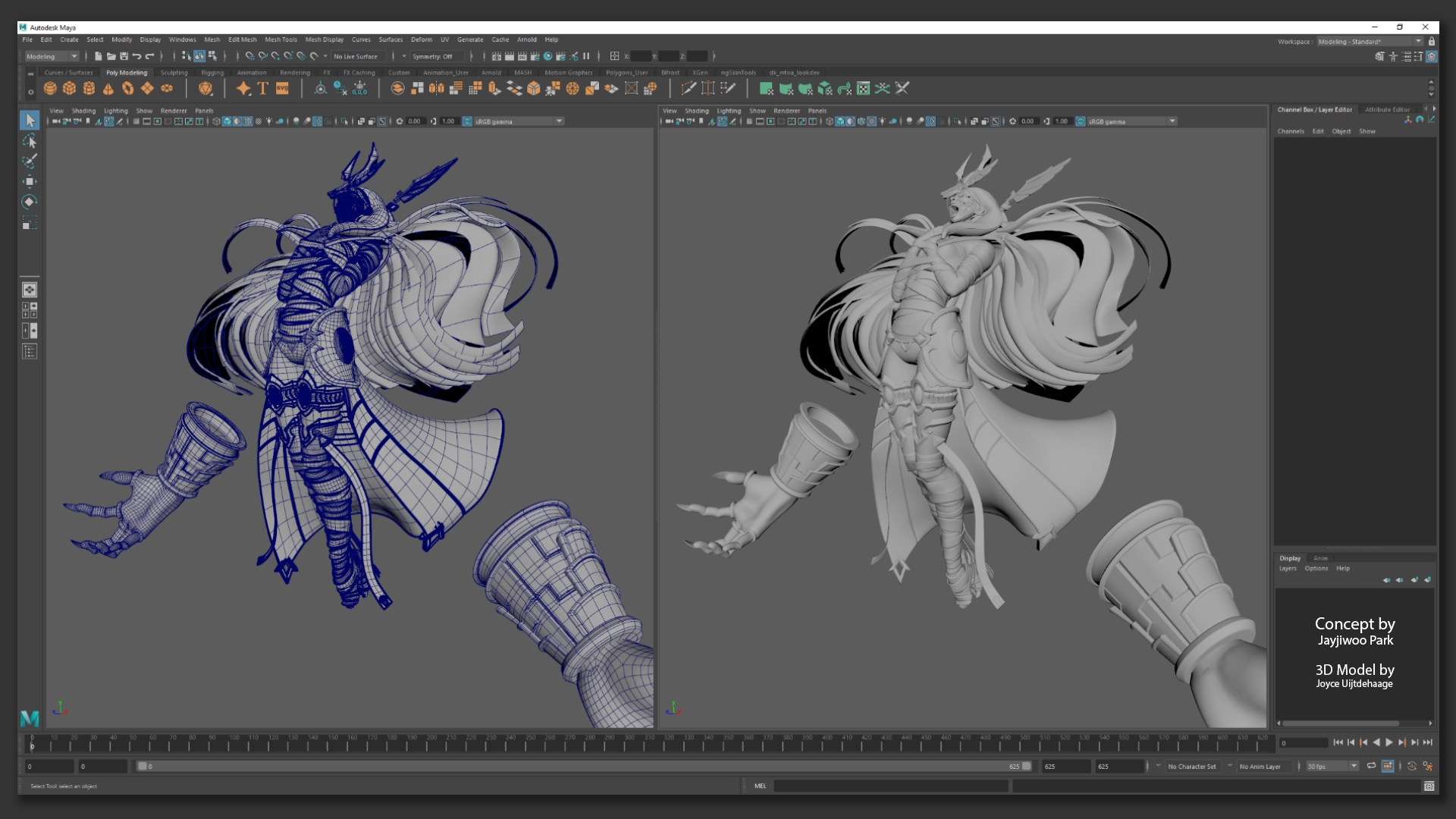The image size is (1456, 819).
Task: Open the sRGB gamma dropdown in the right viewport
Action: (1131, 121)
